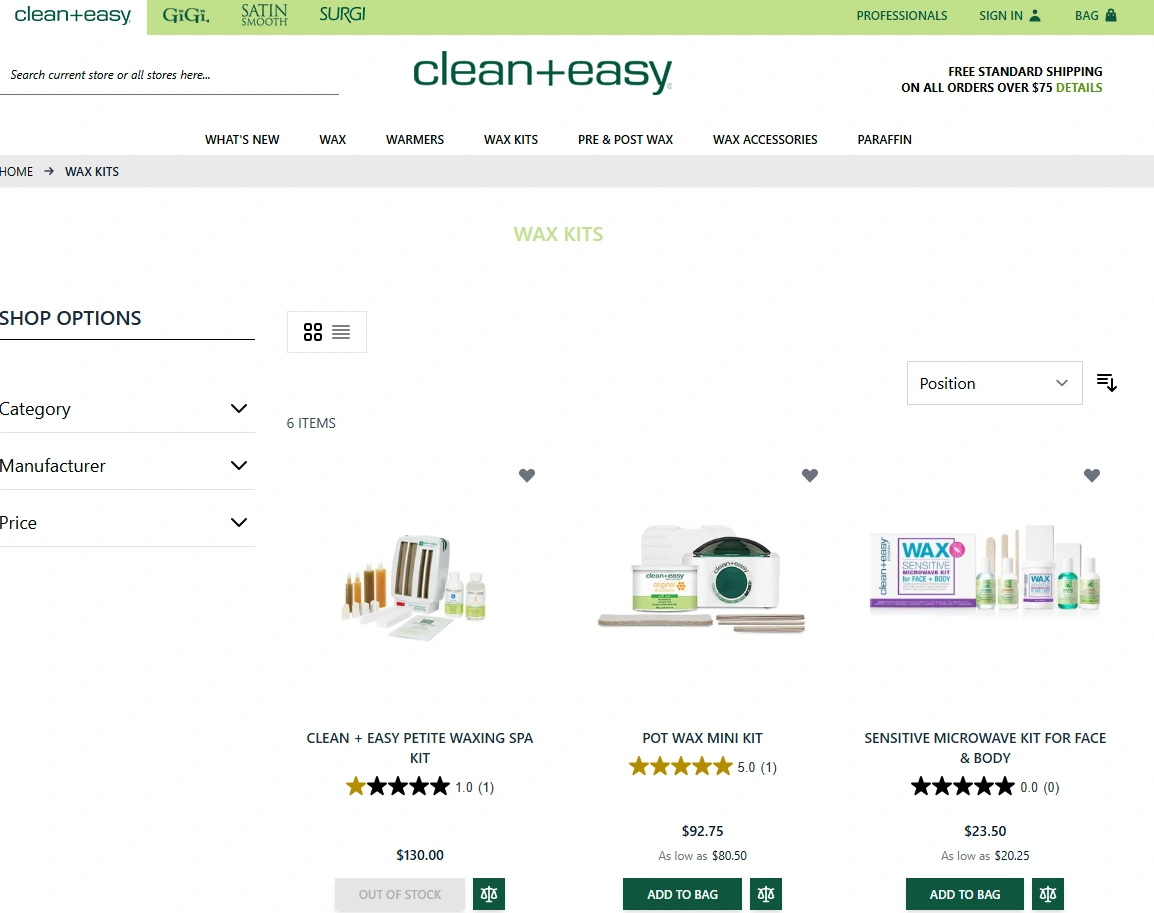Open Paraffin menu item
Image resolution: width=1154 pixels, height=913 pixels.
(884, 139)
